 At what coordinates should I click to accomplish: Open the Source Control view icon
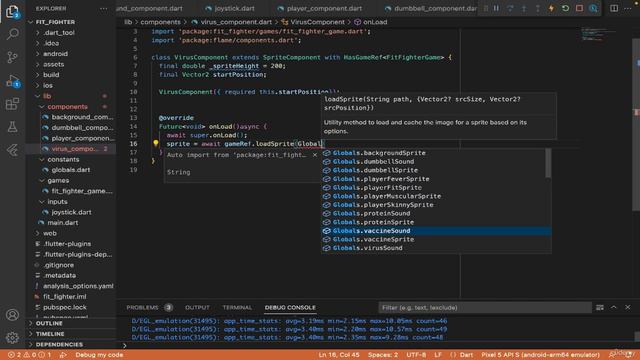pyautogui.click(x=12, y=57)
